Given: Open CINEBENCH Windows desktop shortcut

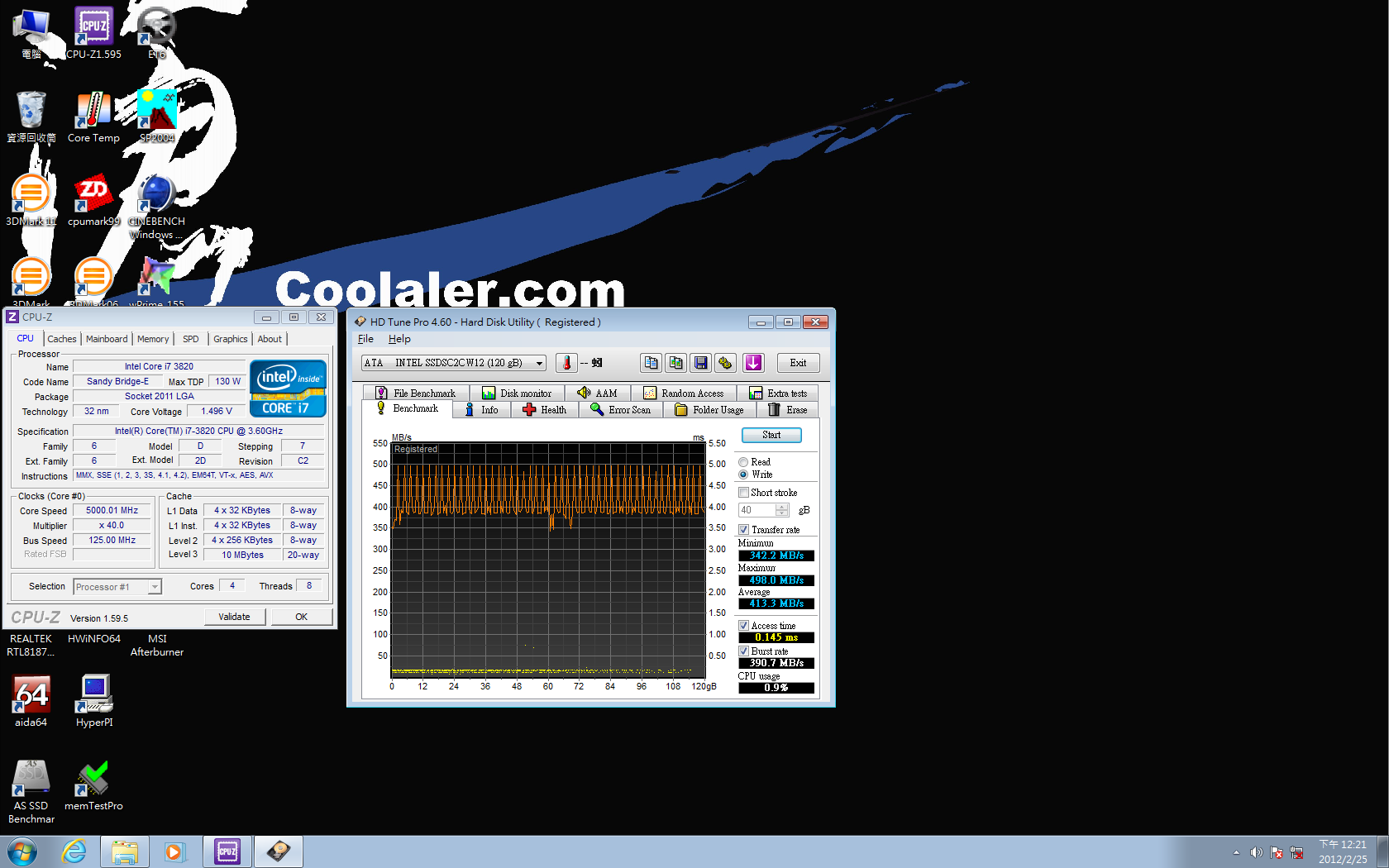Looking at the screenshot, I should [156, 207].
